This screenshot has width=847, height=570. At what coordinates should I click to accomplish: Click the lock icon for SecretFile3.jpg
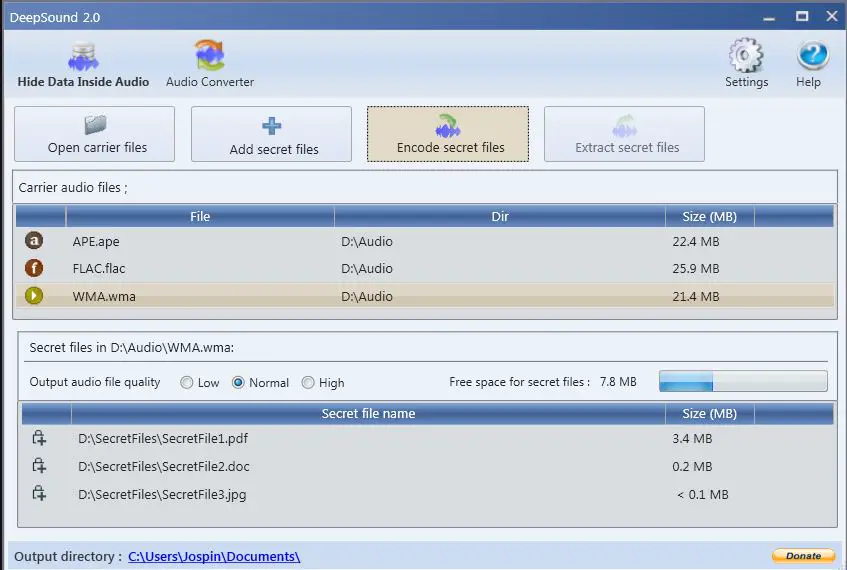coord(39,493)
